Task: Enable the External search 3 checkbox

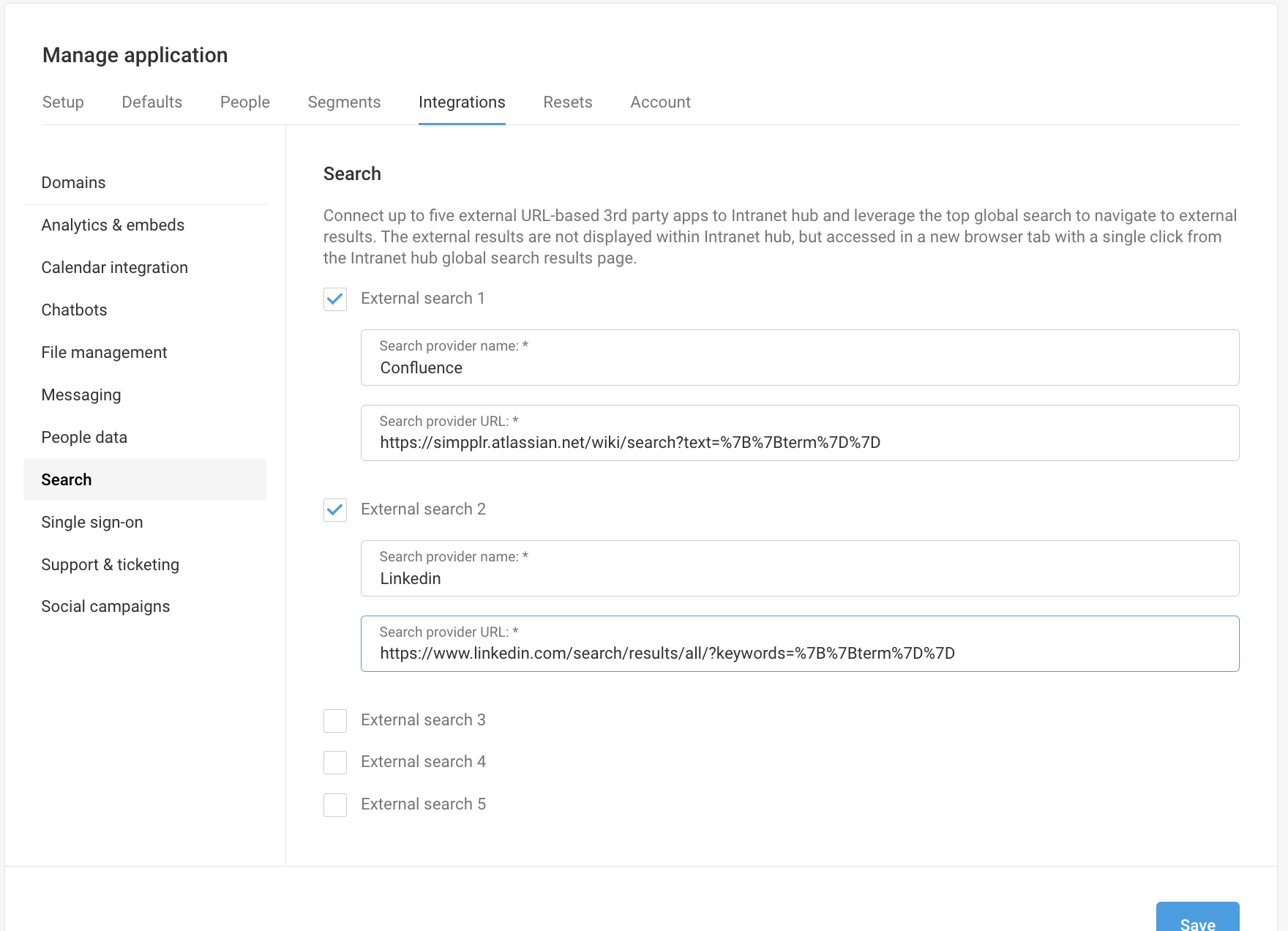Action: pos(334,721)
